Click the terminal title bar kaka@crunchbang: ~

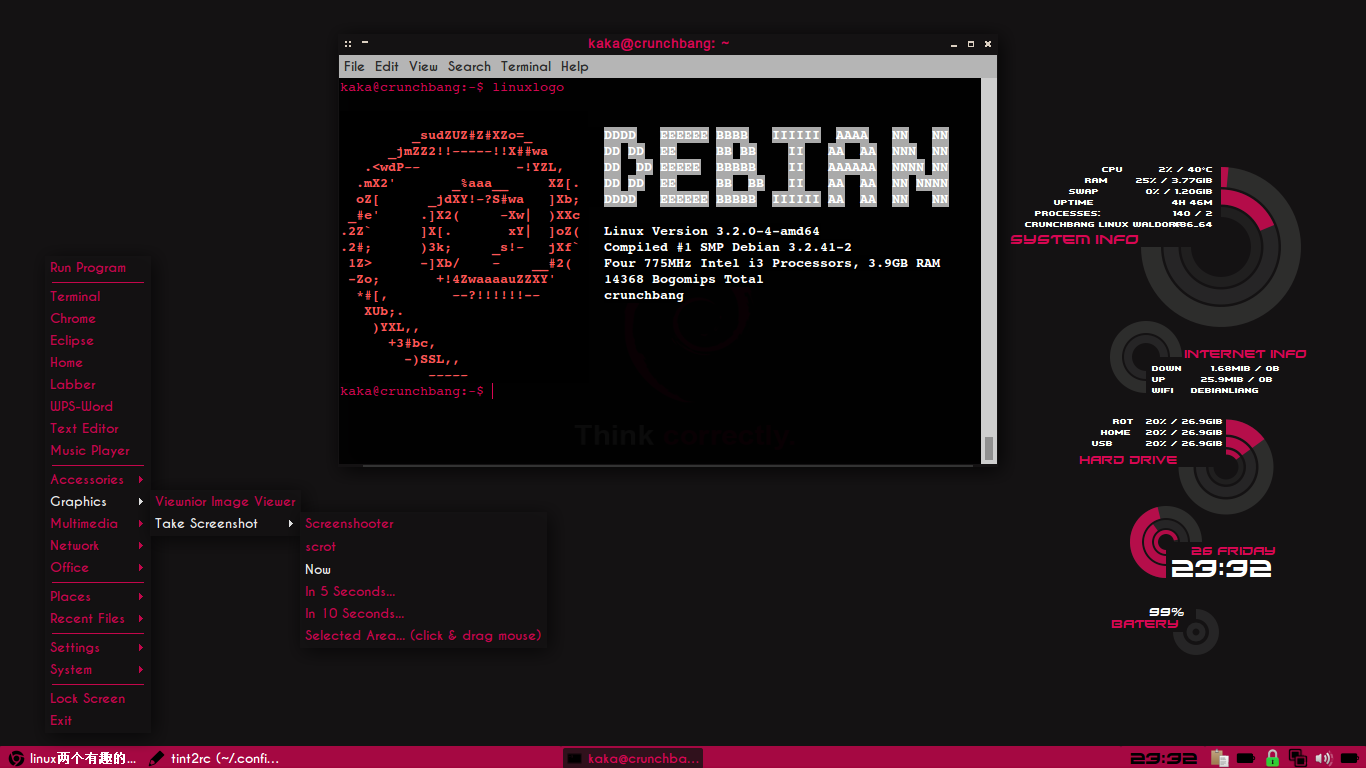pyautogui.click(x=658, y=43)
